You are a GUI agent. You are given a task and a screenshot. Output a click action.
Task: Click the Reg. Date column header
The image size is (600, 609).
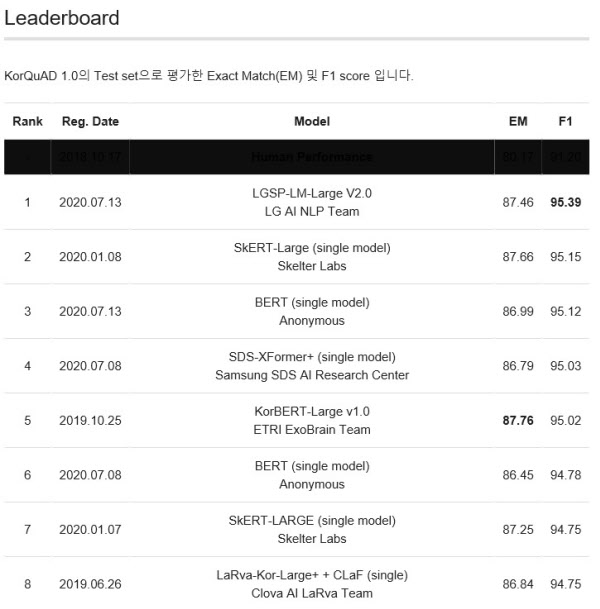pyautogui.click(x=90, y=121)
